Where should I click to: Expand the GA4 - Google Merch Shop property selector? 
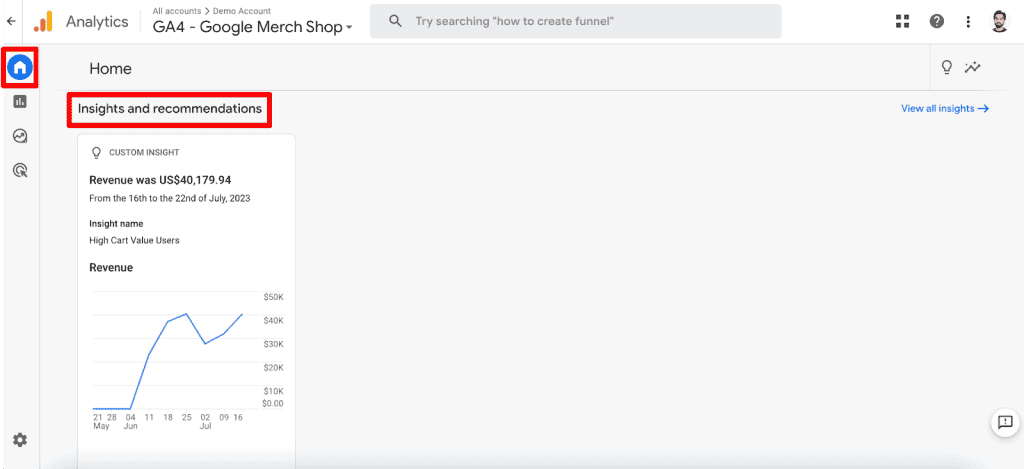[253, 27]
